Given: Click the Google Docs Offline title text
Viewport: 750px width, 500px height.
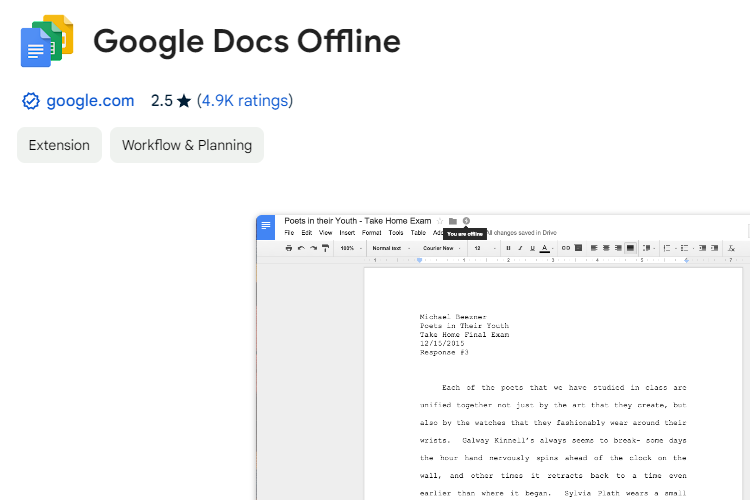Looking at the screenshot, I should 247,41.
